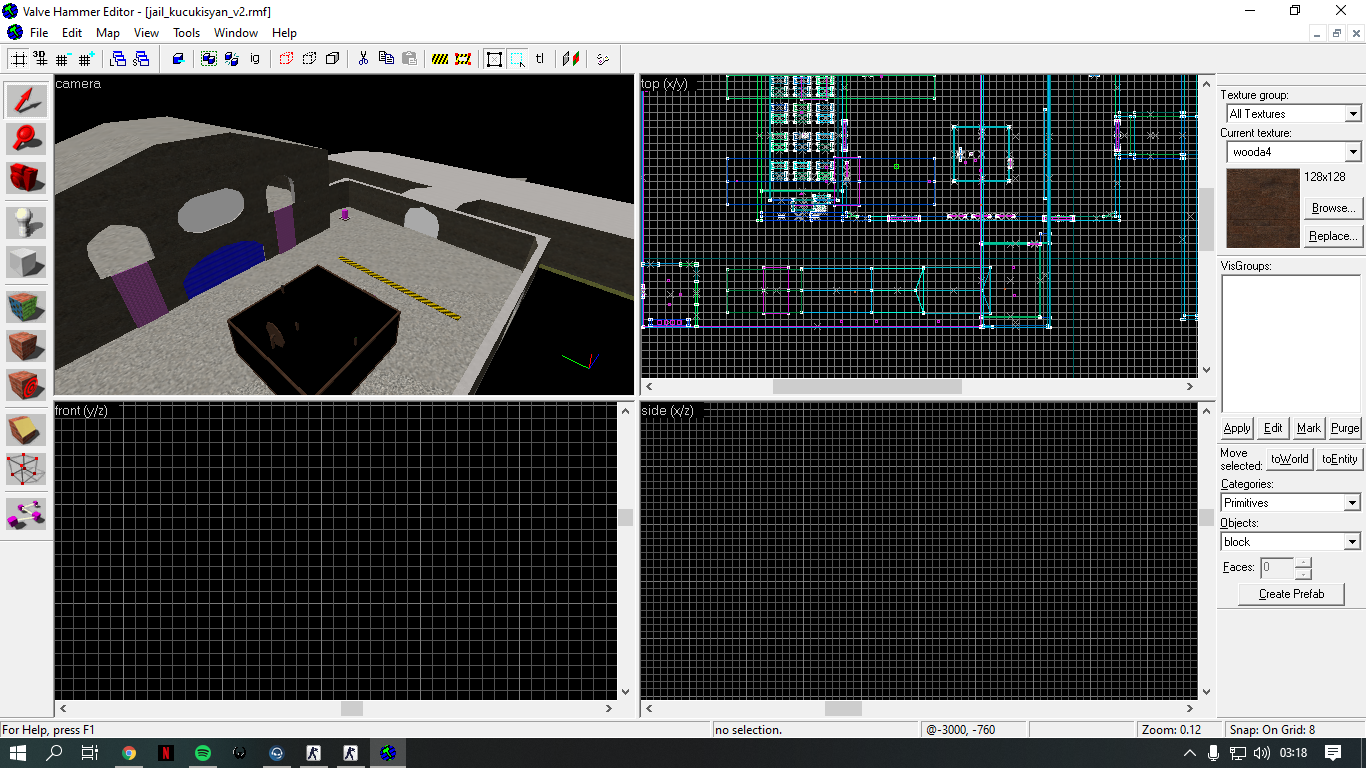
Task: Toggle the 3D grid display
Action: coord(41,59)
